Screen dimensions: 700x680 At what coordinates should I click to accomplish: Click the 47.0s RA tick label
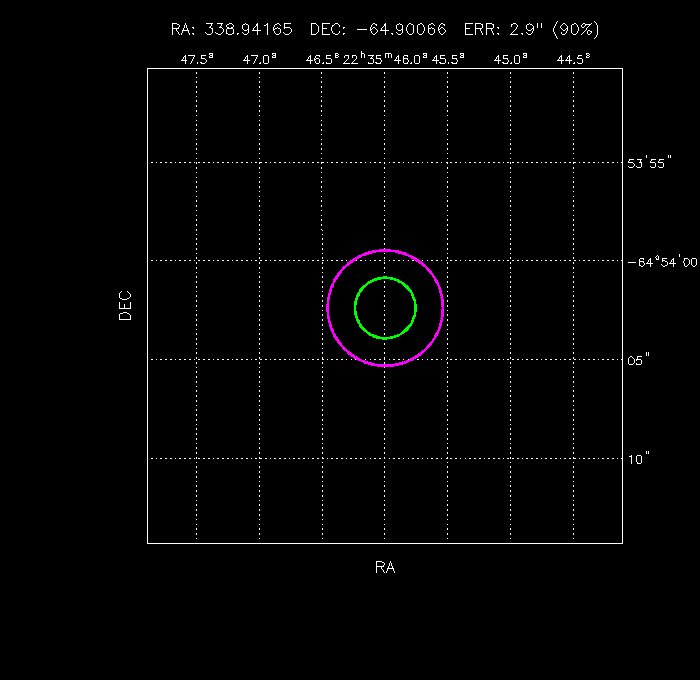tap(259, 59)
